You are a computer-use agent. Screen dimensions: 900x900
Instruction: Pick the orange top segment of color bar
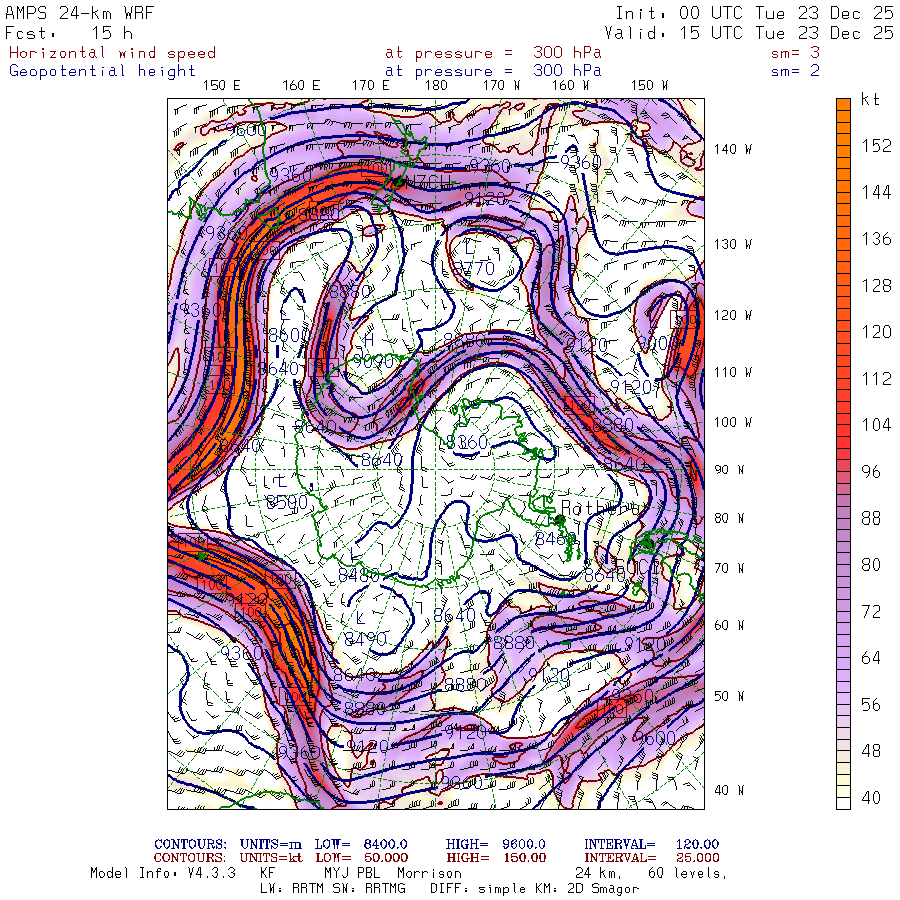(843, 104)
